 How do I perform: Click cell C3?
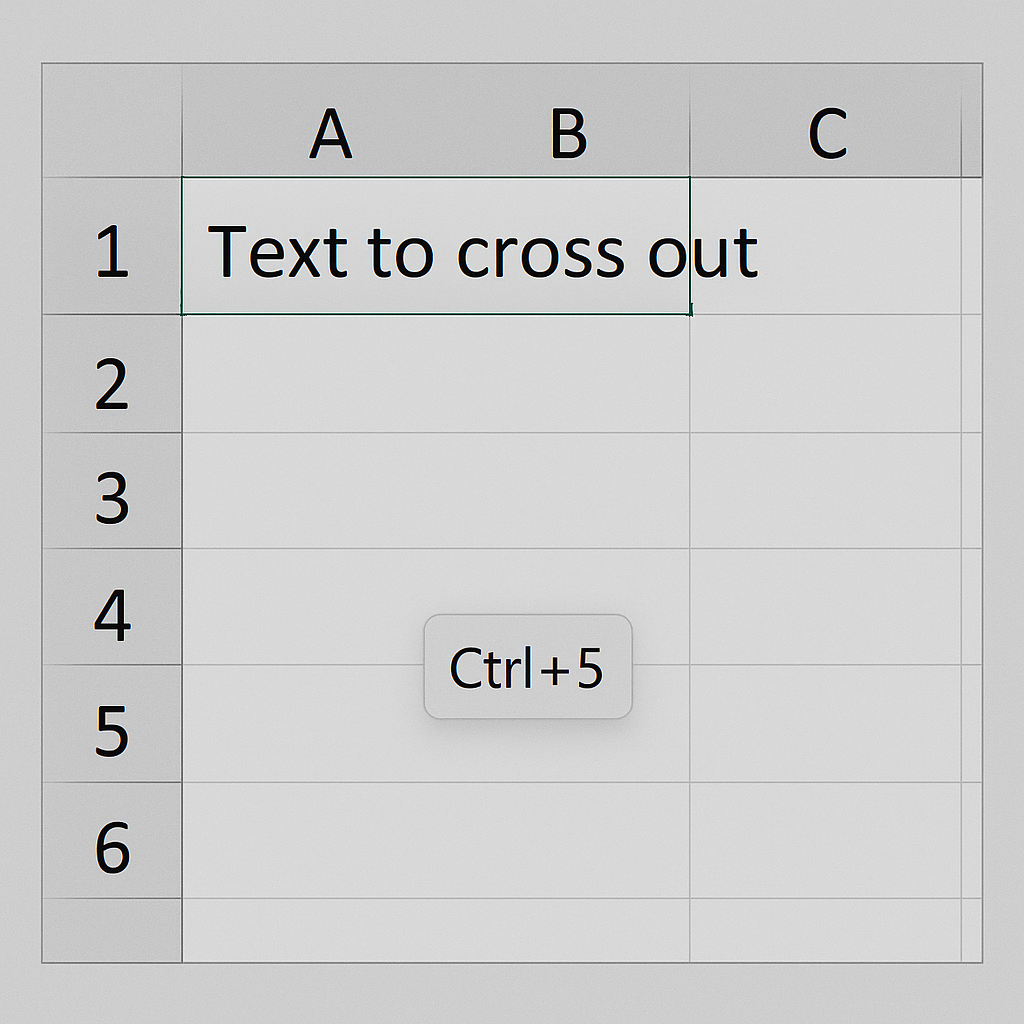click(x=826, y=491)
